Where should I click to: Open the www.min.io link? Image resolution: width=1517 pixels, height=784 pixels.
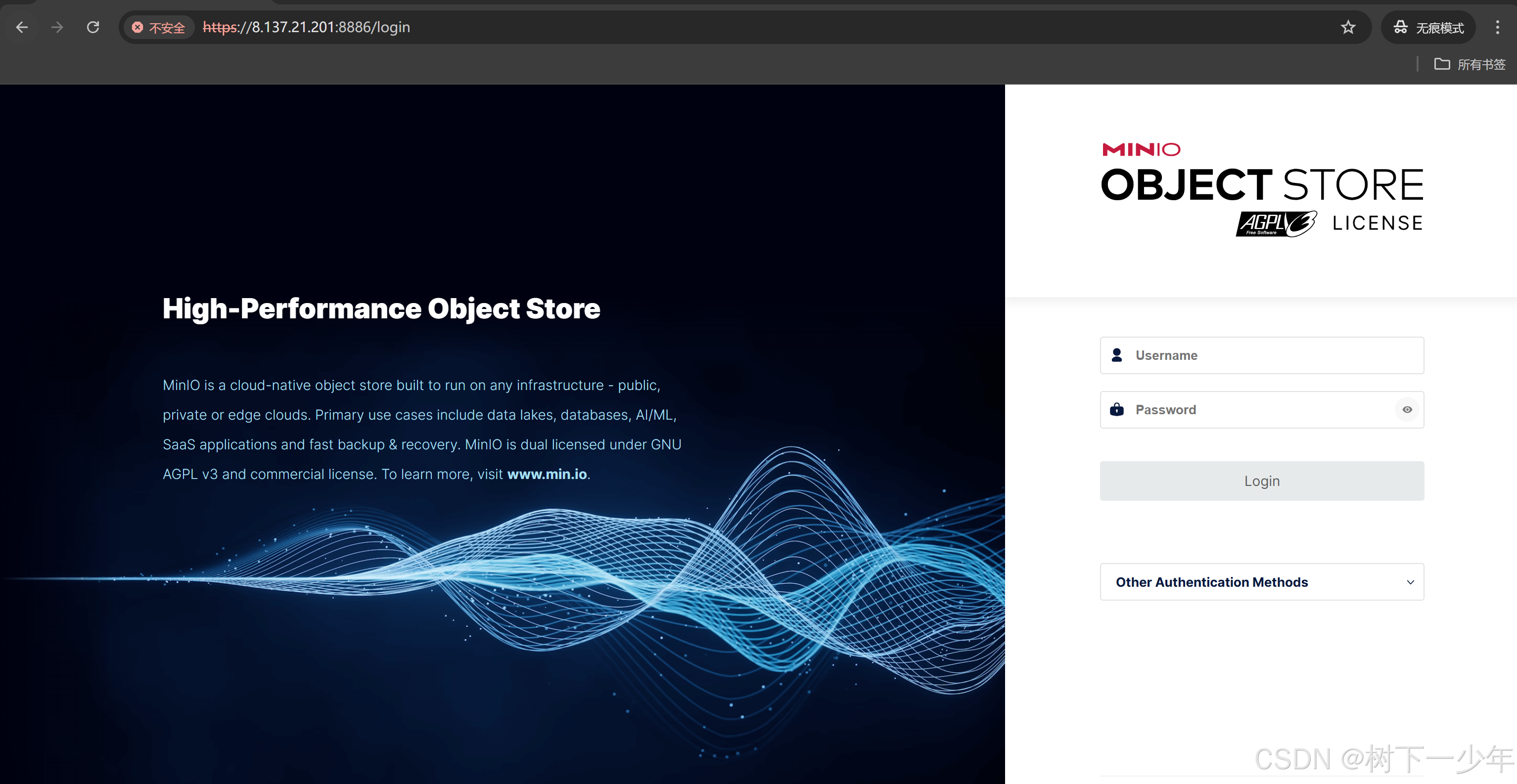[547, 474]
